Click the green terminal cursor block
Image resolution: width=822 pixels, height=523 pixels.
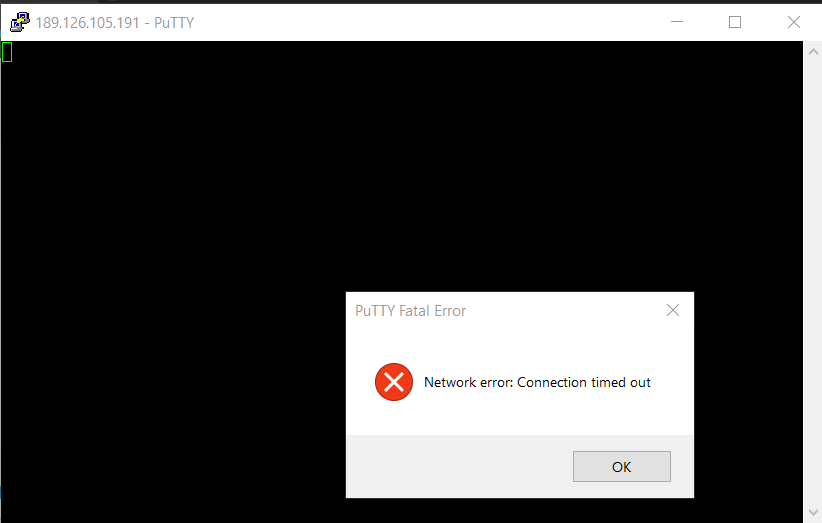pyautogui.click(x=7, y=52)
